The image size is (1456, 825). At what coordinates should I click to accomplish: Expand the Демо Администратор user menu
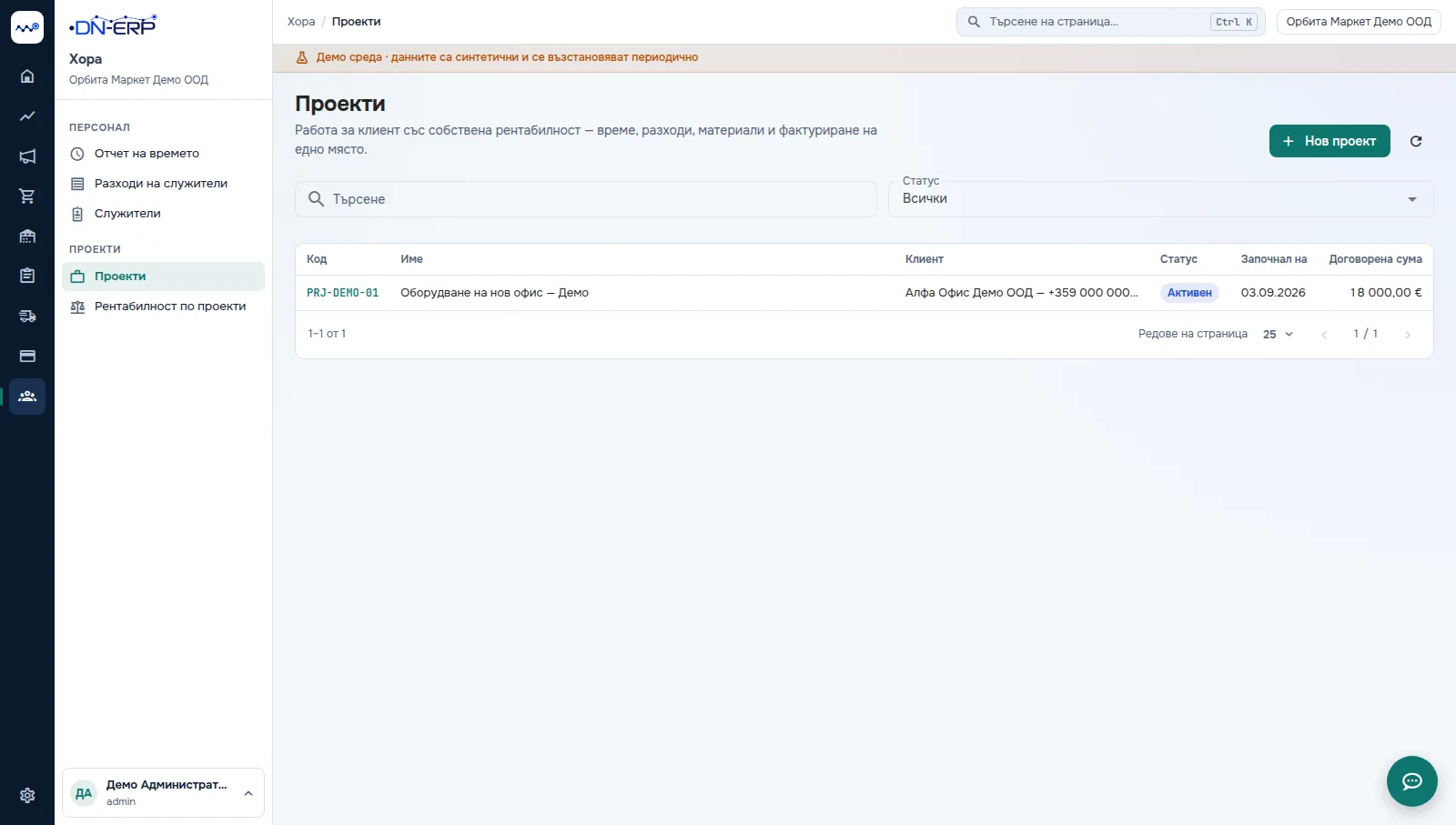pyautogui.click(x=163, y=793)
